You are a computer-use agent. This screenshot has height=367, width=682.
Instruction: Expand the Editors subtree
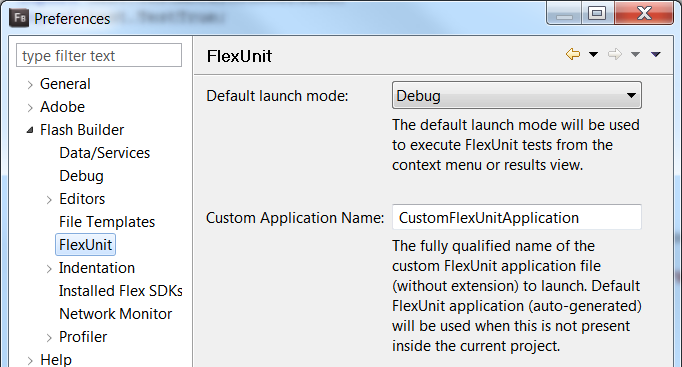[x=49, y=200]
